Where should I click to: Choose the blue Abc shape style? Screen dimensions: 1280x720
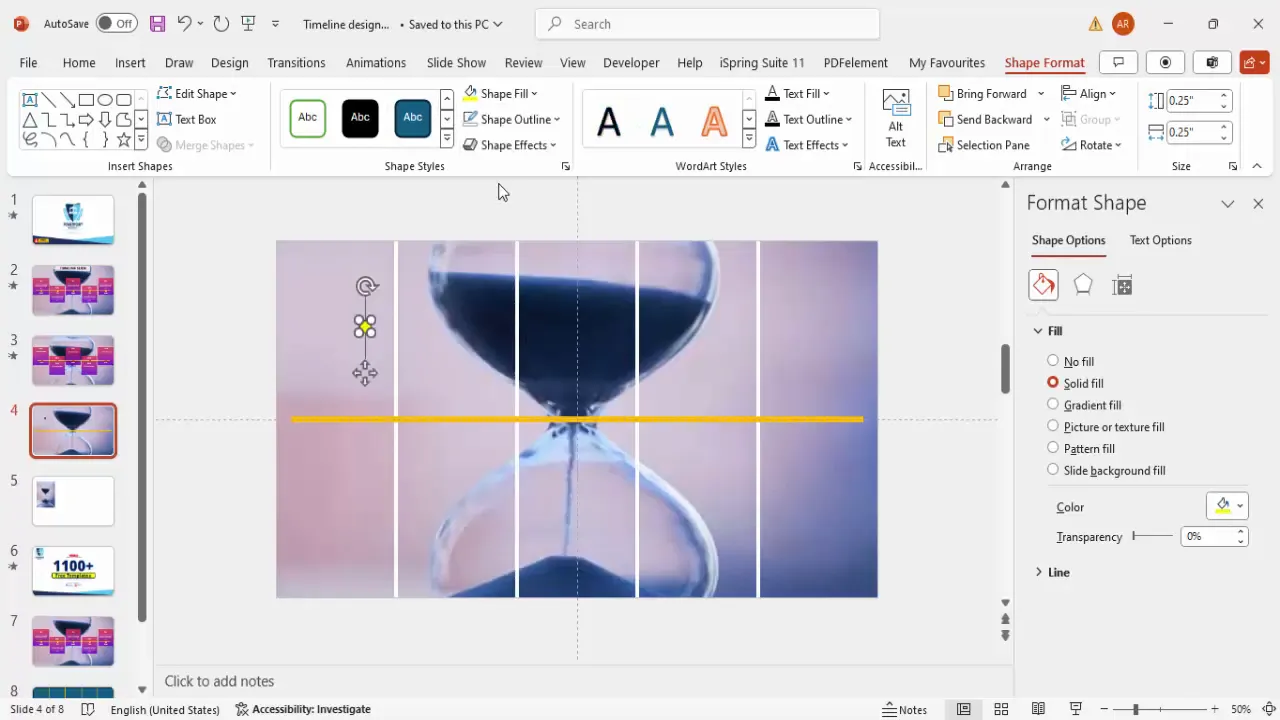click(x=413, y=118)
